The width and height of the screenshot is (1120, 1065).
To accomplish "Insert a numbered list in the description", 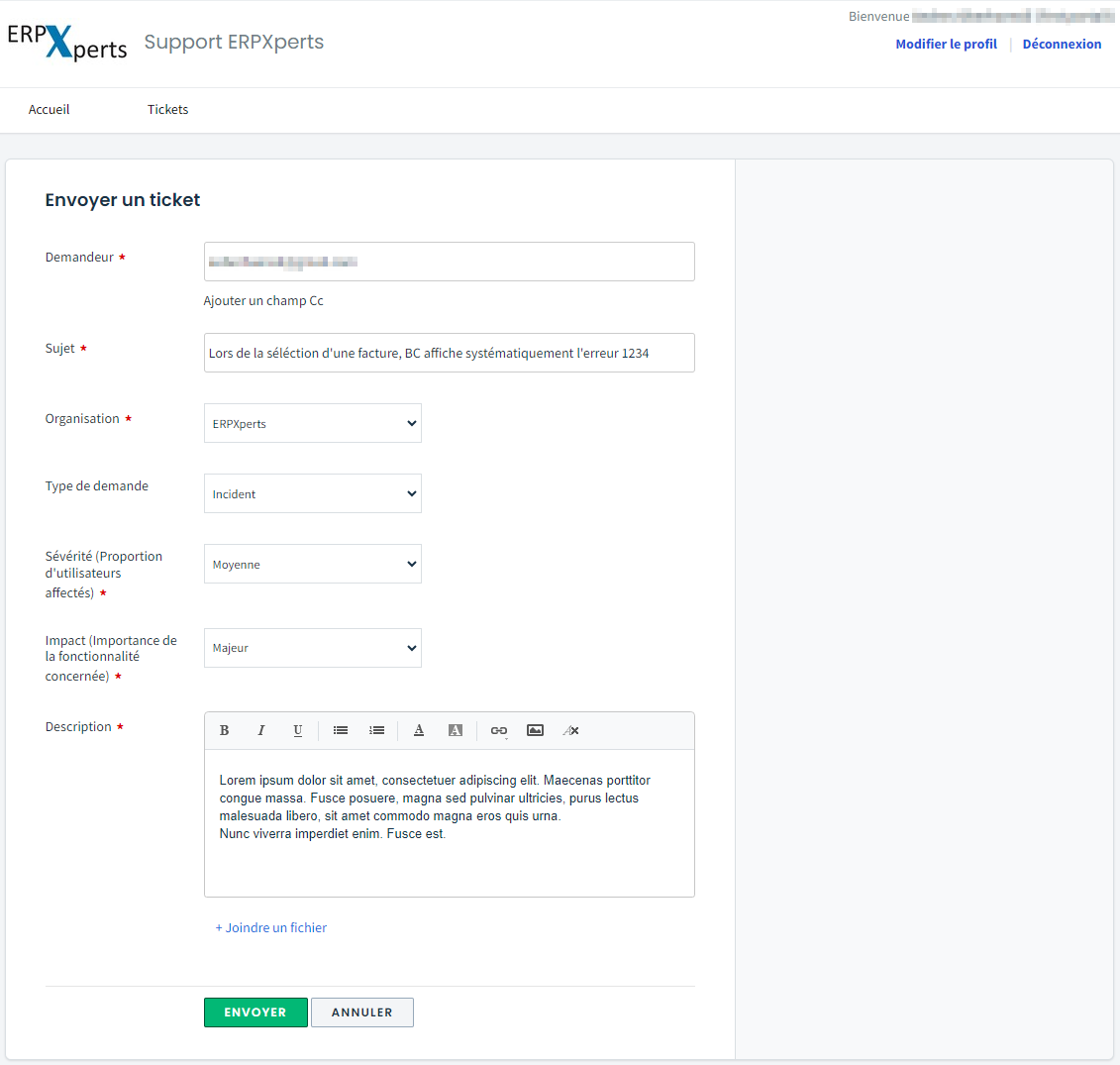I will [x=376, y=730].
